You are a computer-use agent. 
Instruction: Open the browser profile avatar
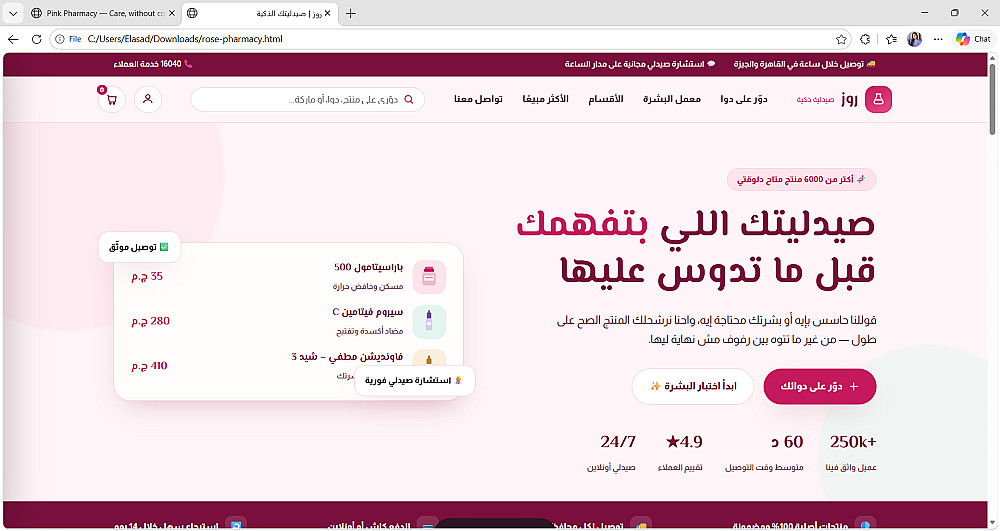[915, 39]
